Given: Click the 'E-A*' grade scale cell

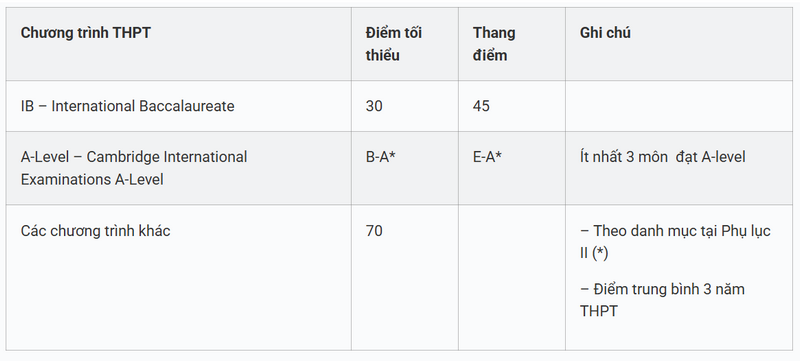Looking at the screenshot, I should pos(487,157).
